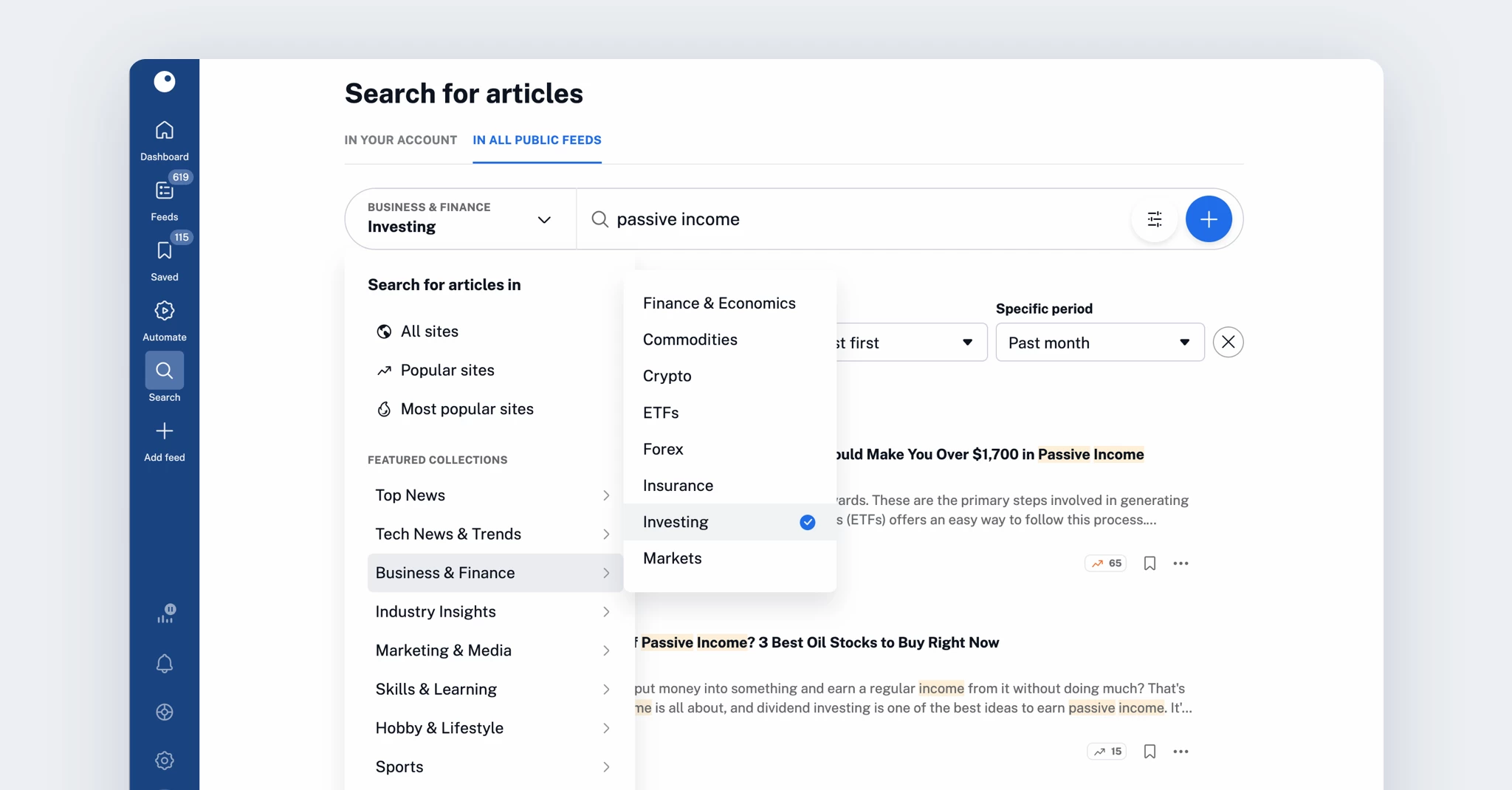Image resolution: width=1512 pixels, height=790 pixels.
Task: Switch to In Your Account tab
Action: [x=401, y=140]
